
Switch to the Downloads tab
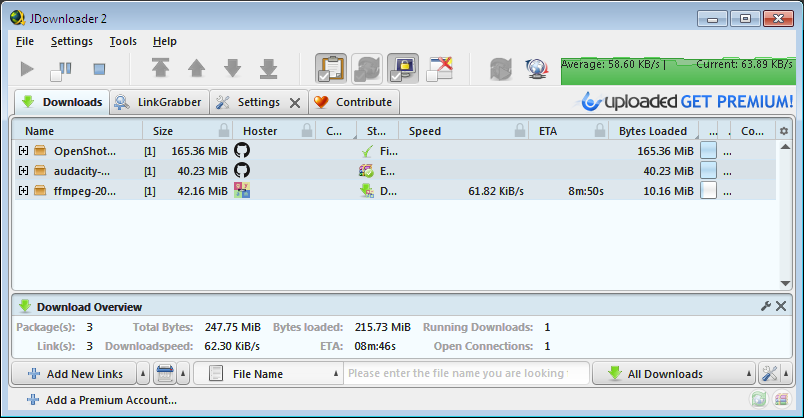62,102
